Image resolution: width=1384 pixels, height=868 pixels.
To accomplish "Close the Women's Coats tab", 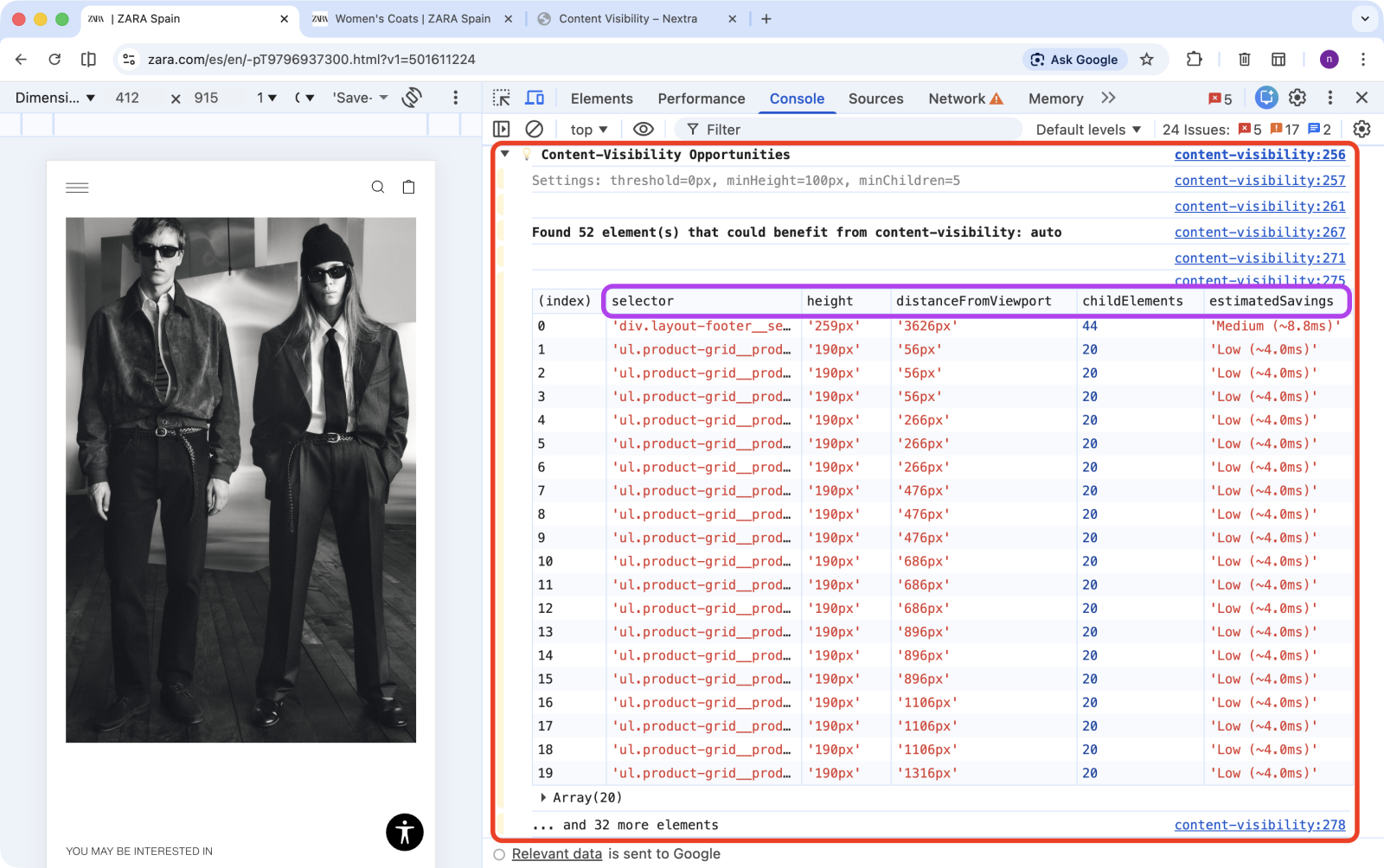I will [x=509, y=18].
